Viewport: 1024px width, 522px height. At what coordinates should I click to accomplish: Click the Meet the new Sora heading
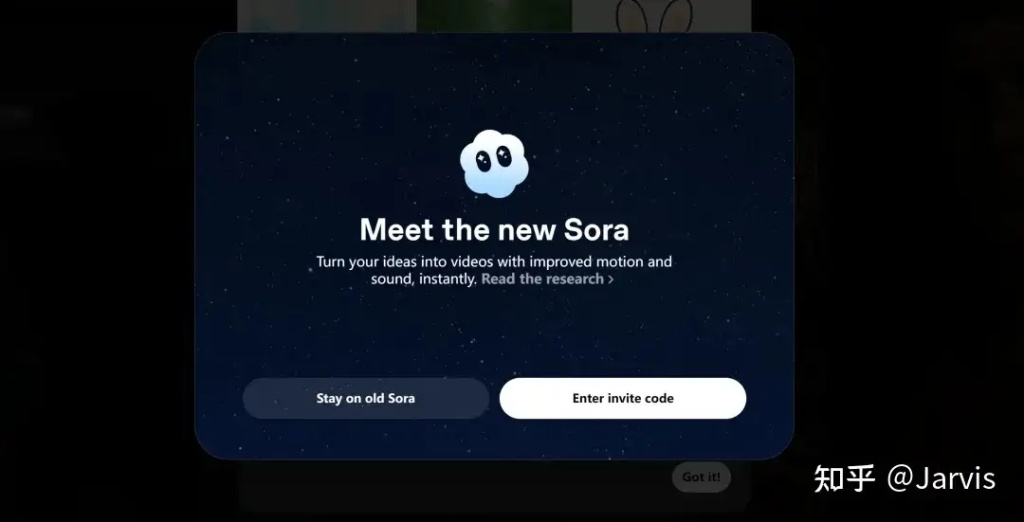494,230
